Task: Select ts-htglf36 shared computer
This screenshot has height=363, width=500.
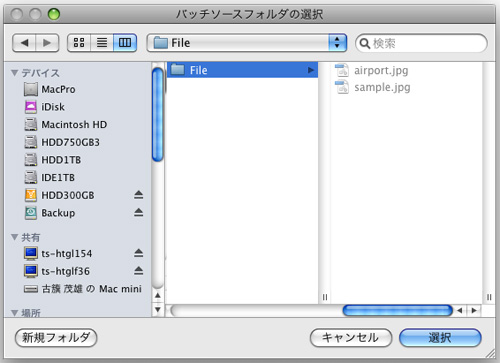Action: pyautogui.click(x=78, y=271)
